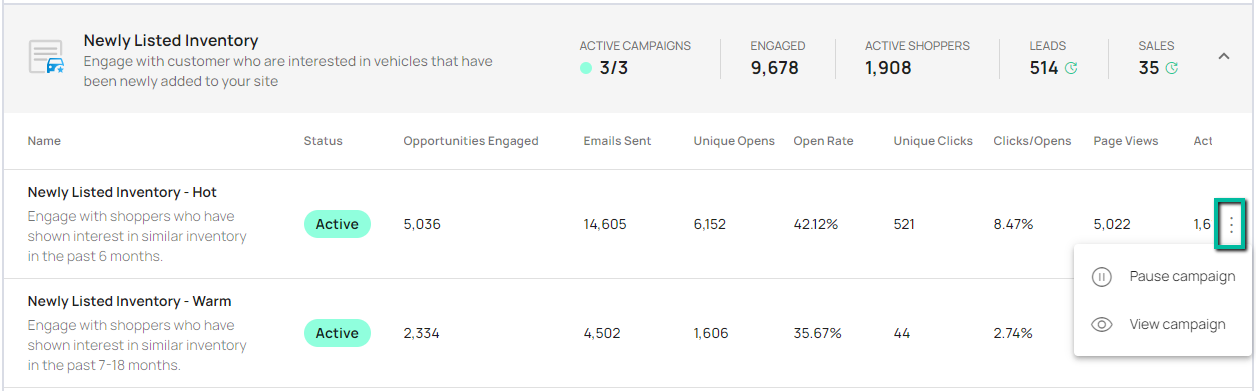Select Pause campaign from the context menu
The width and height of the screenshot is (1256, 391).
coord(1182,277)
